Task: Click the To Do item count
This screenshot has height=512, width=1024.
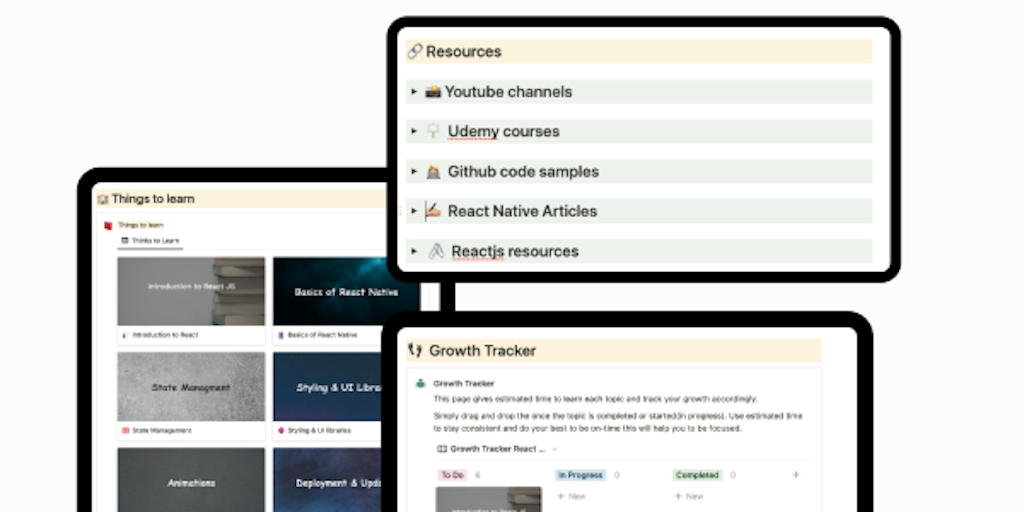Action: coord(477,475)
